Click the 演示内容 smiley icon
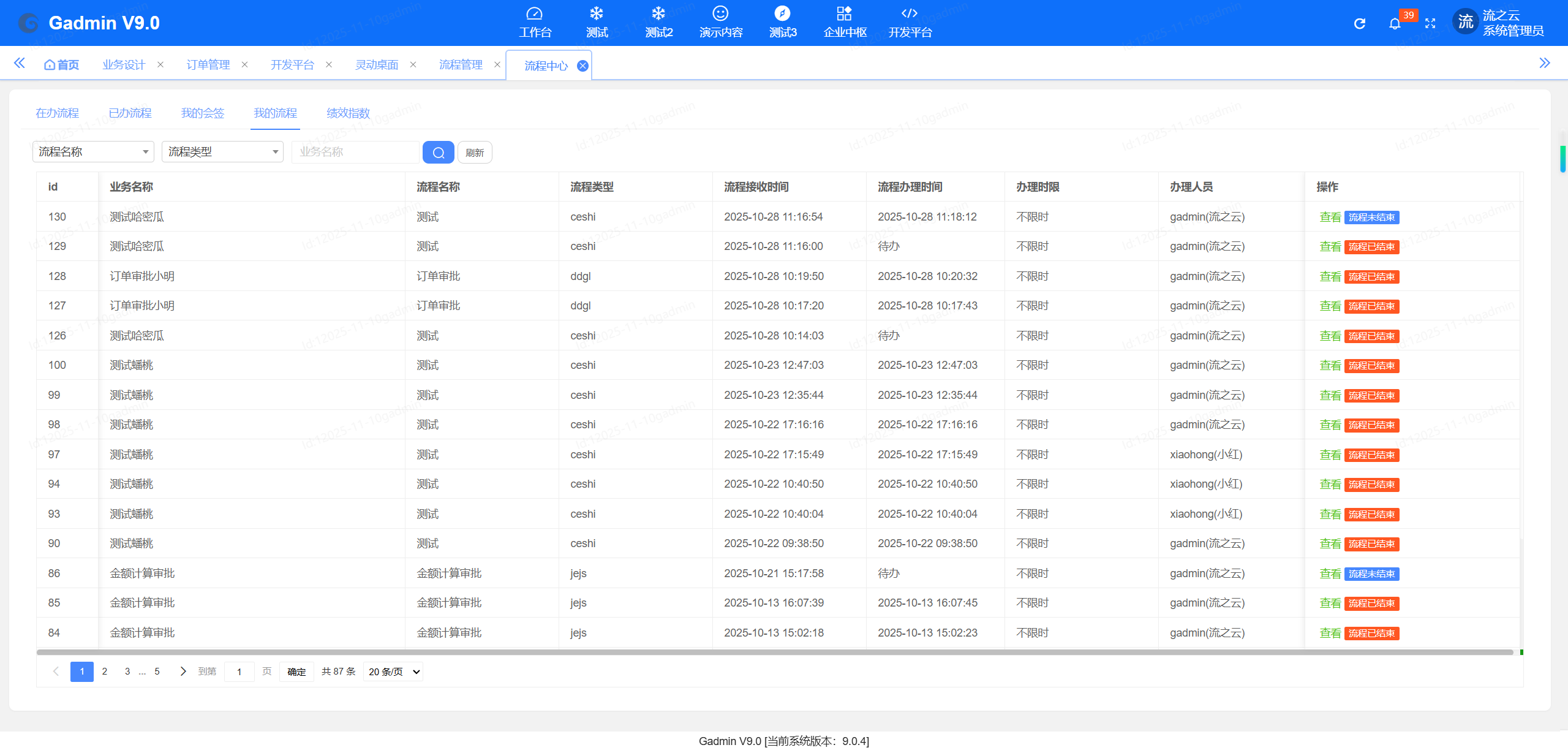This screenshot has width=1568, height=753. [x=720, y=14]
